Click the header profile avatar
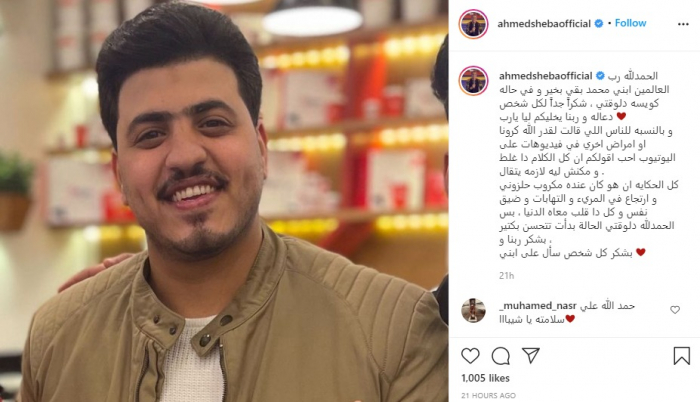The width and height of the screenshot is (700, 402). (473, 24)
